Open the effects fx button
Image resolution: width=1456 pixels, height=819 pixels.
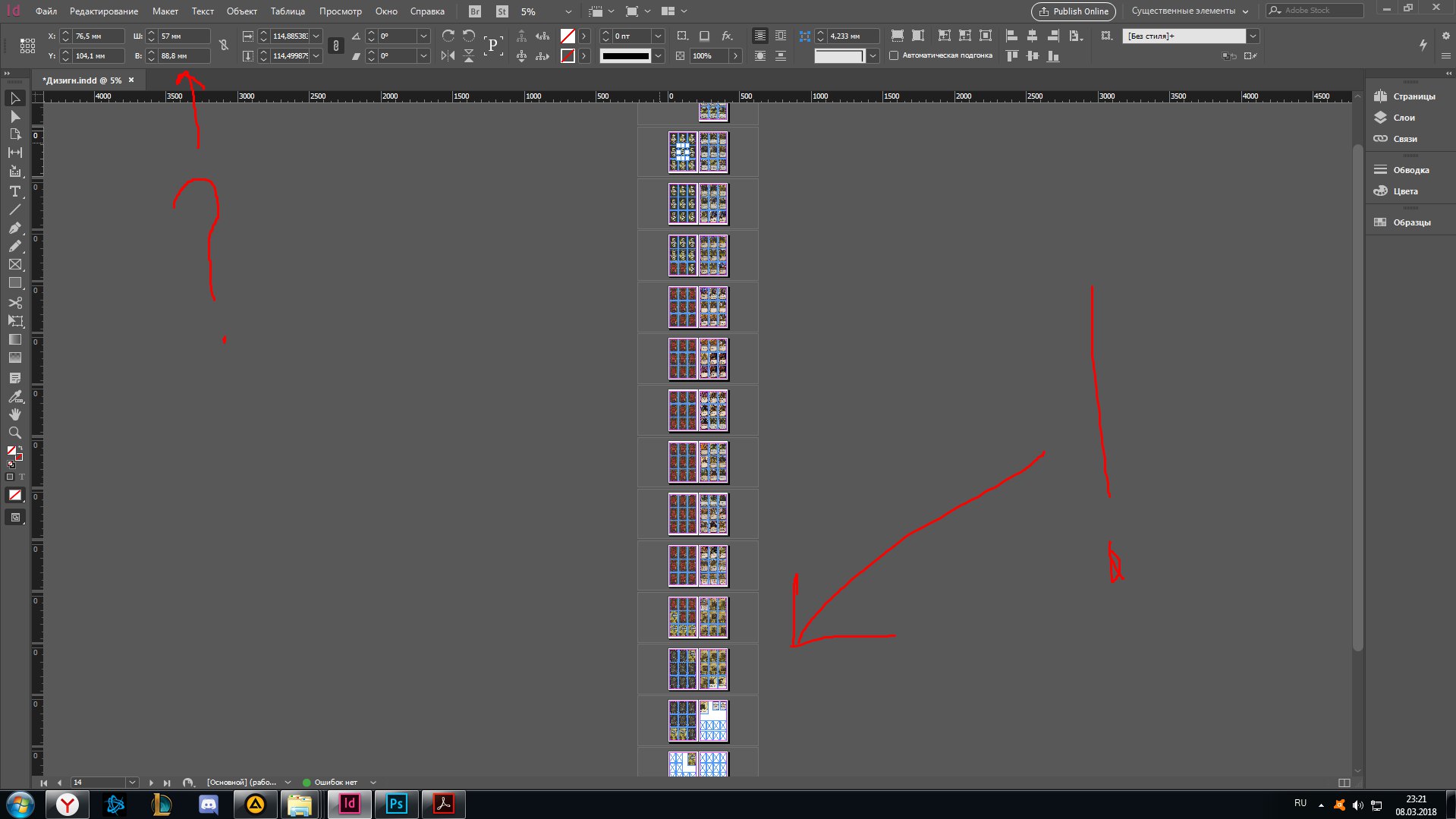tap(727, 36)
